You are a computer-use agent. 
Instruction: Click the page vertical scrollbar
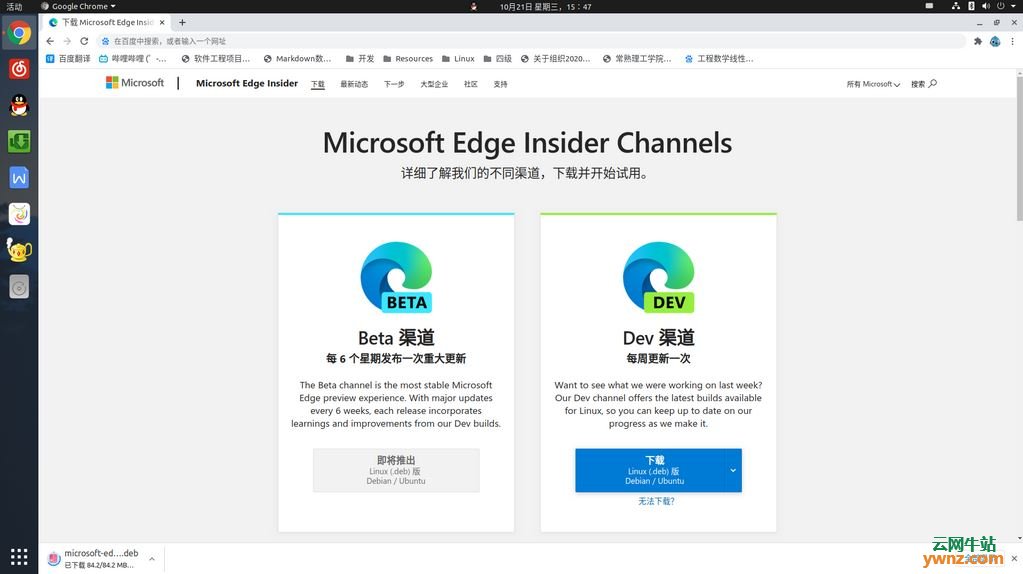tap(1019, 147)
